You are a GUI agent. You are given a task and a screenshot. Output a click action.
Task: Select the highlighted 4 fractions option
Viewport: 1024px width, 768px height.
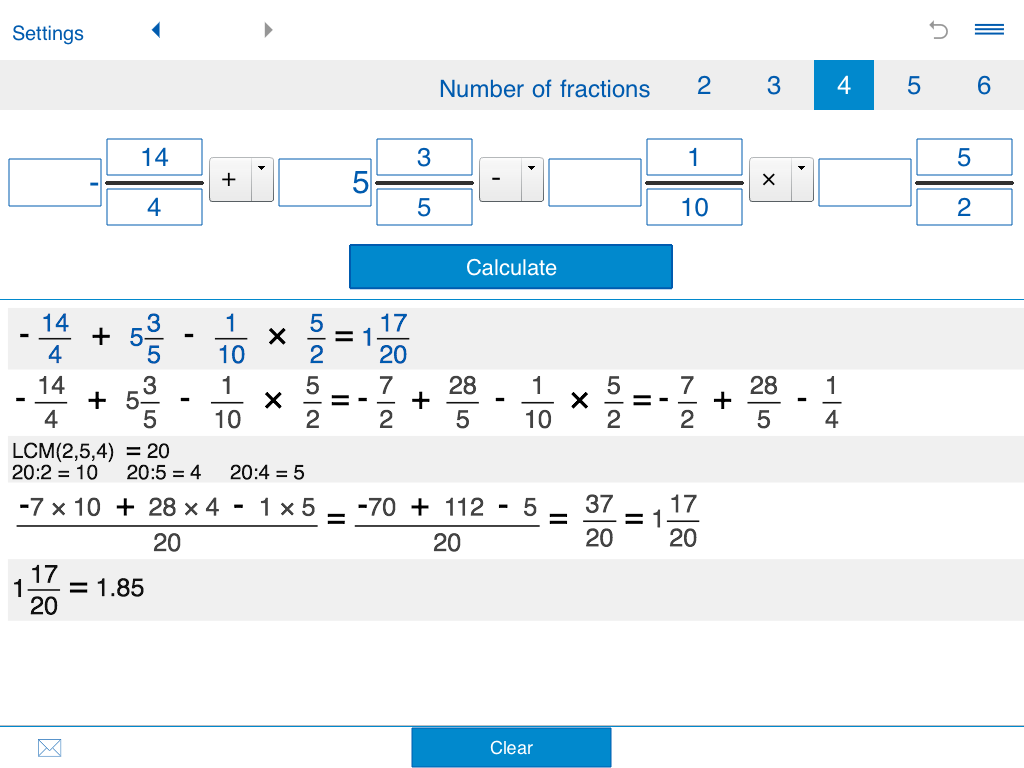point(844,86)
